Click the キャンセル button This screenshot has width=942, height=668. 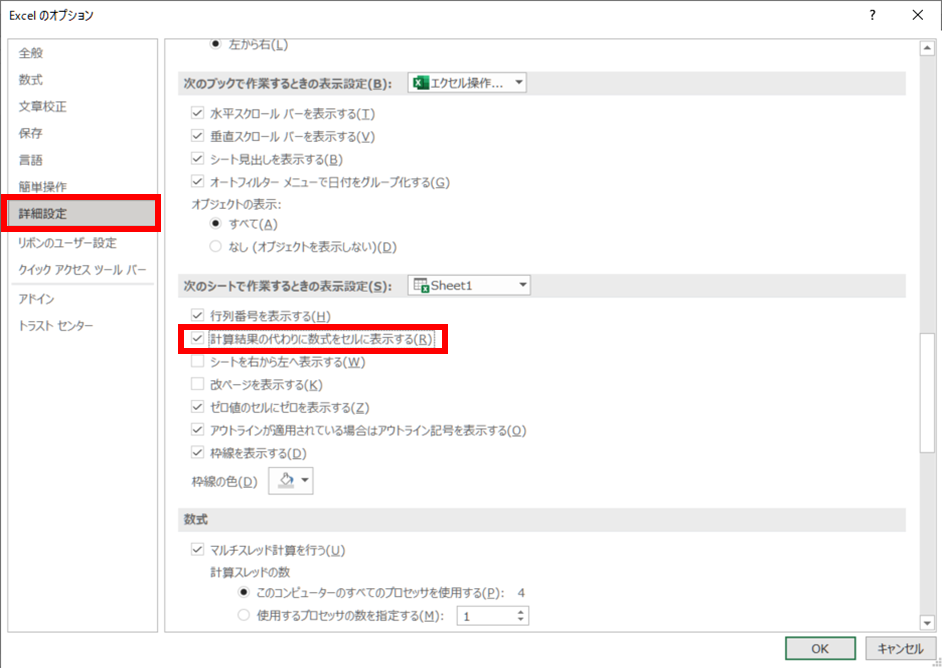point(900,648)
